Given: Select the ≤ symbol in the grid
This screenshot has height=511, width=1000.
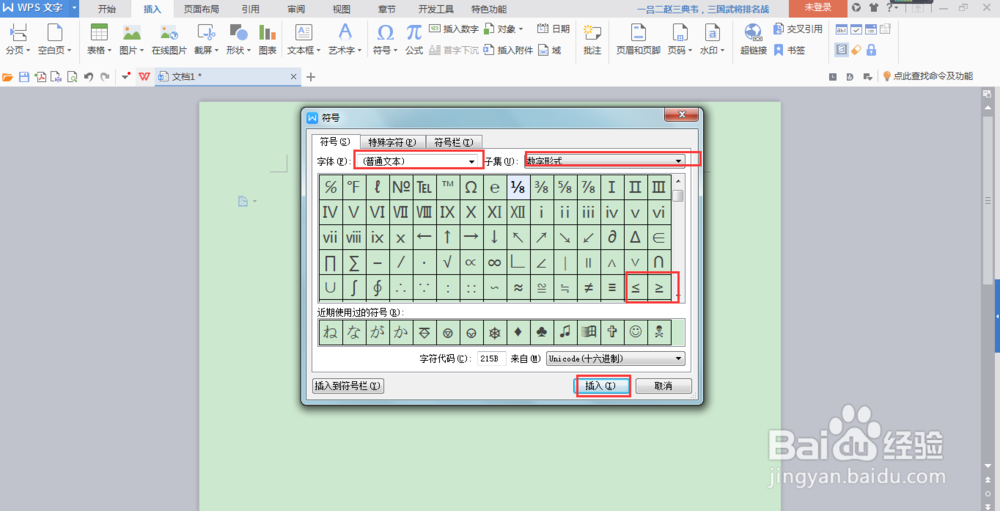Looking at the screenshot, I should (636, 288).
